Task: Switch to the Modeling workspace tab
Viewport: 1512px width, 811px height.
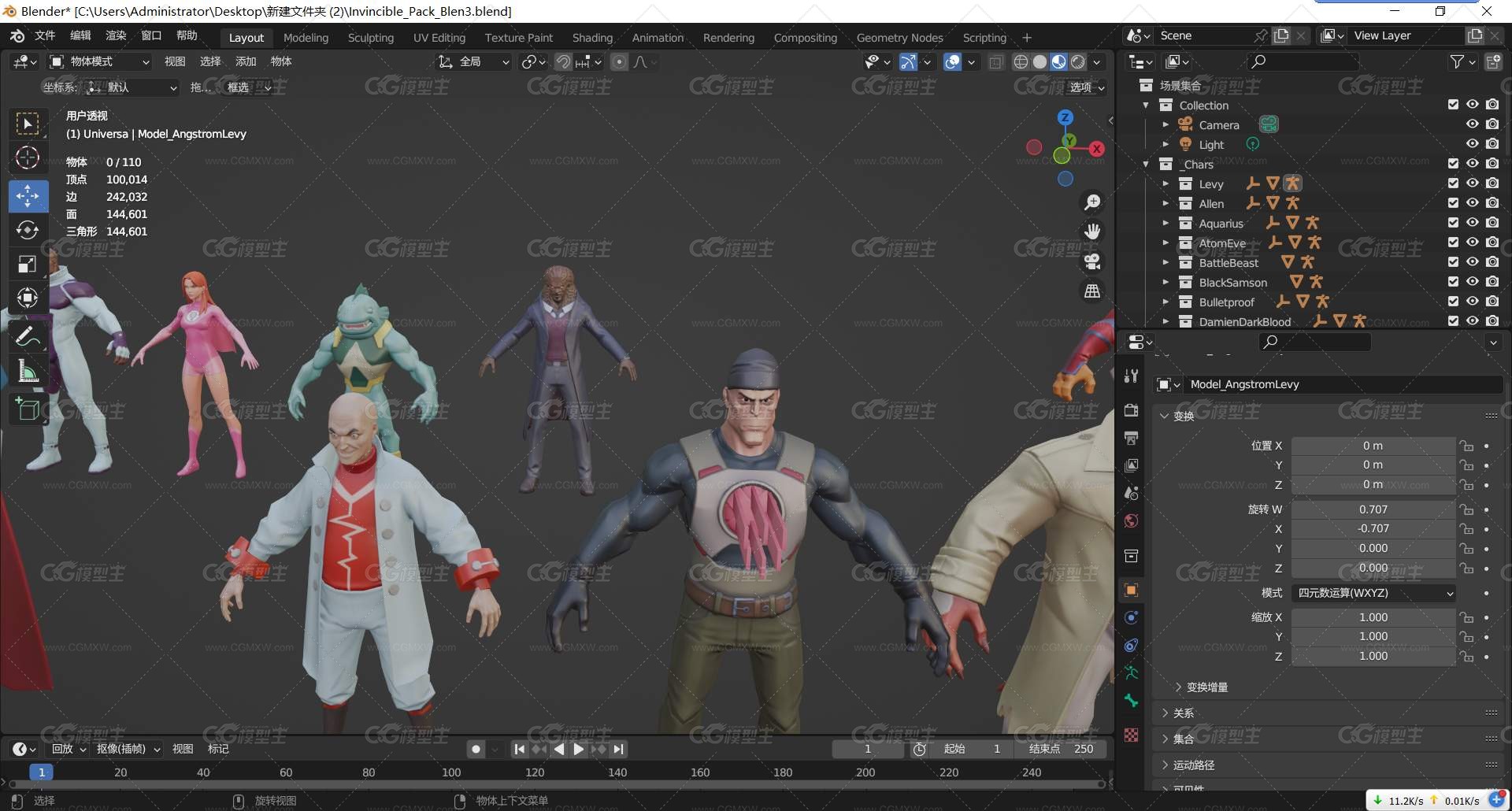Action: tap(306, 38)
